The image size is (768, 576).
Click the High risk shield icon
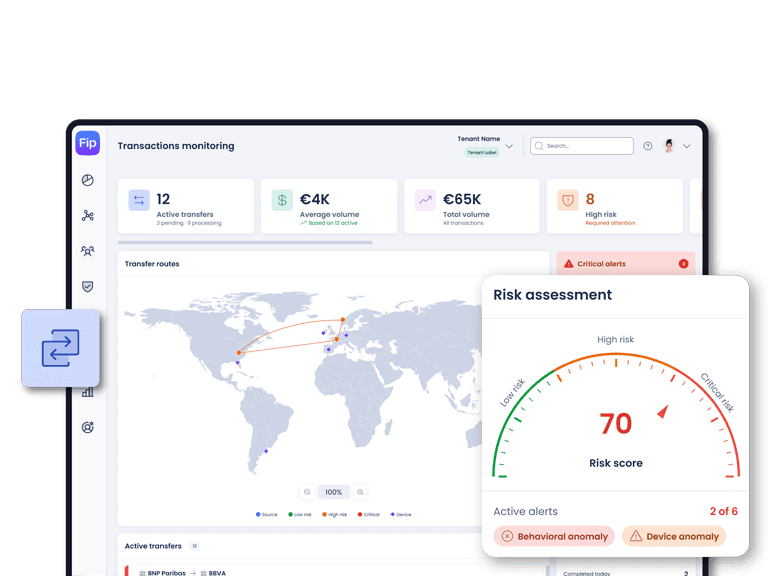click(568, 200)
